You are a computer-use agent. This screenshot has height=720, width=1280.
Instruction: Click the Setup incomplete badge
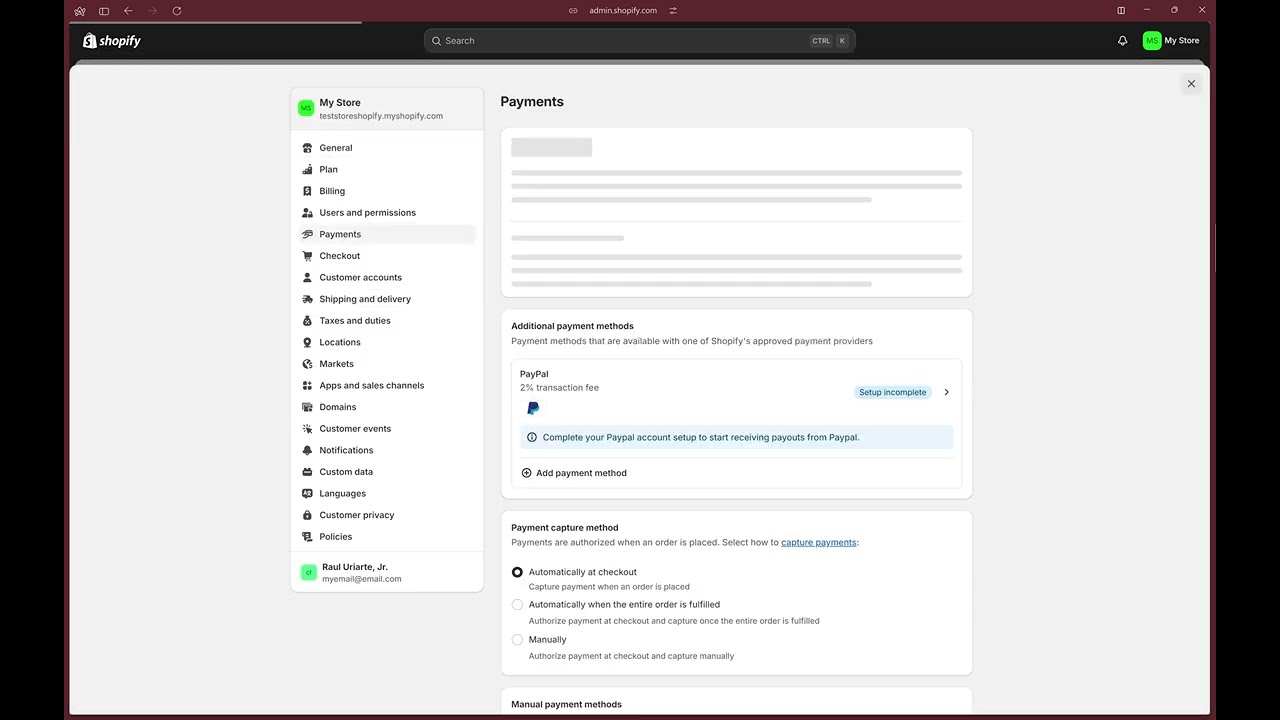coord(892,392)
